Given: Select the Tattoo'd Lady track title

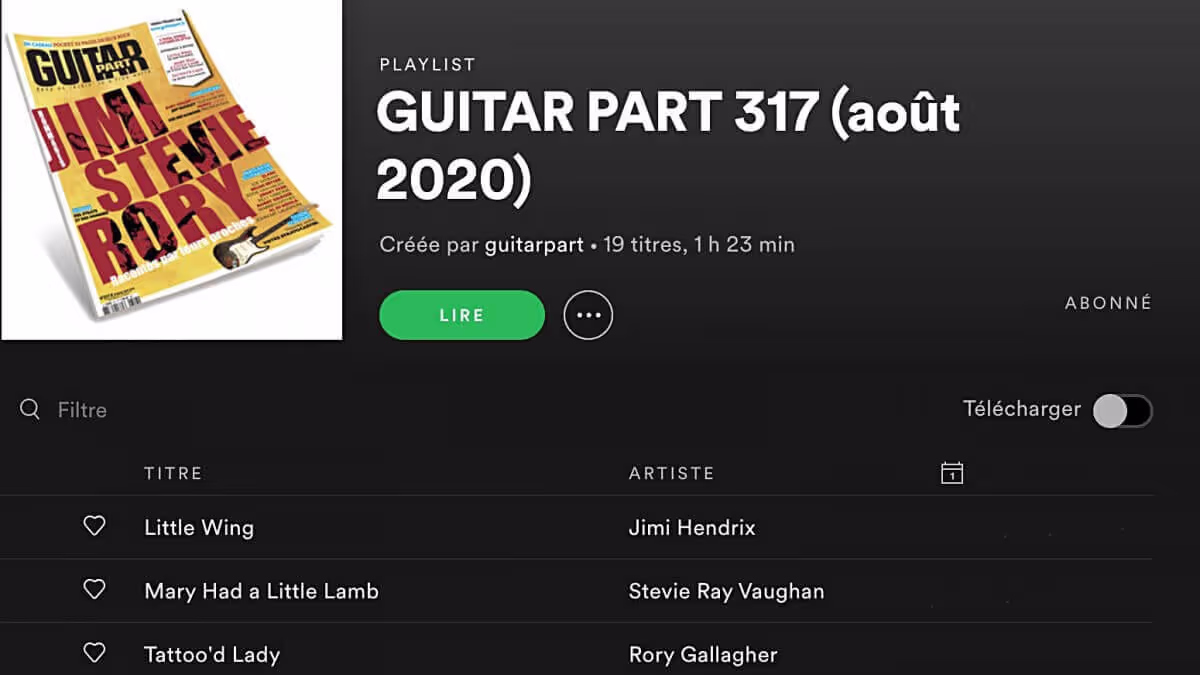Looking at the screenshot, I should pyautogui.click(x=212, y=655).
